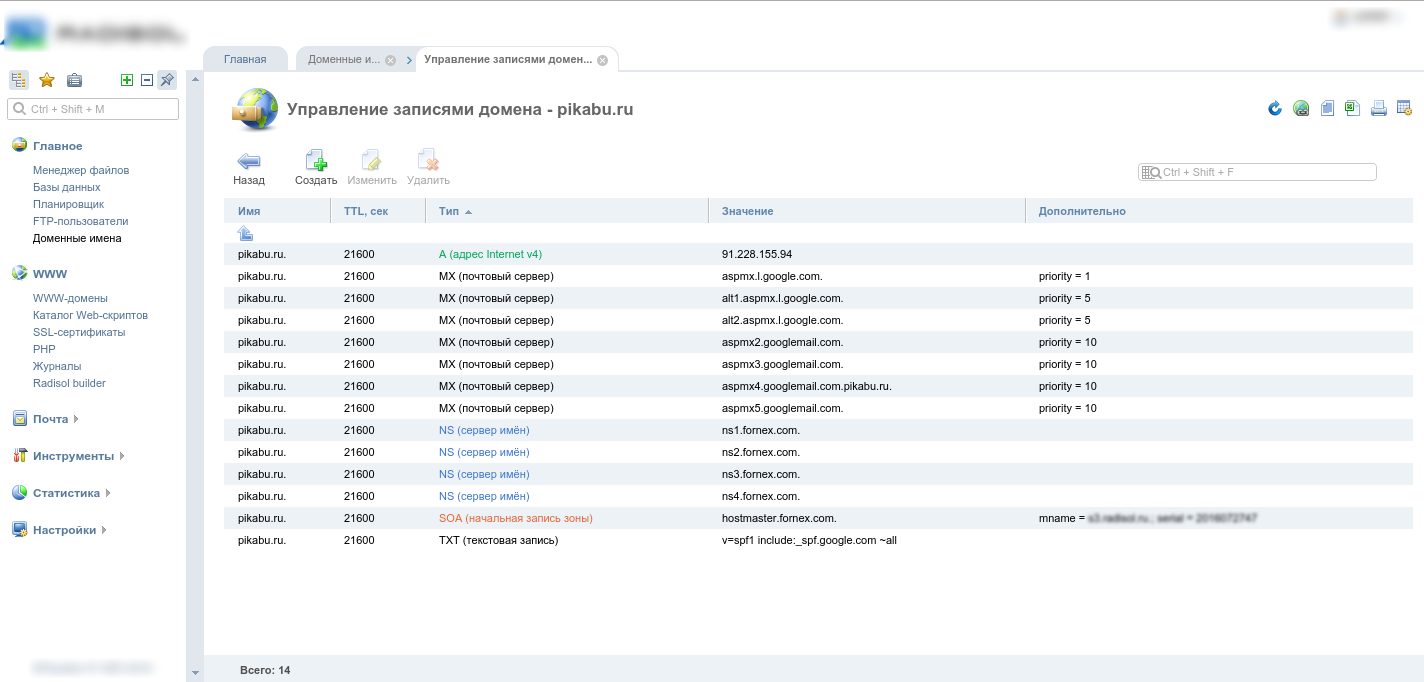Open WWW-домены
The width and height of the screenshot is (1424, 682).
click(x=70, y=298)
